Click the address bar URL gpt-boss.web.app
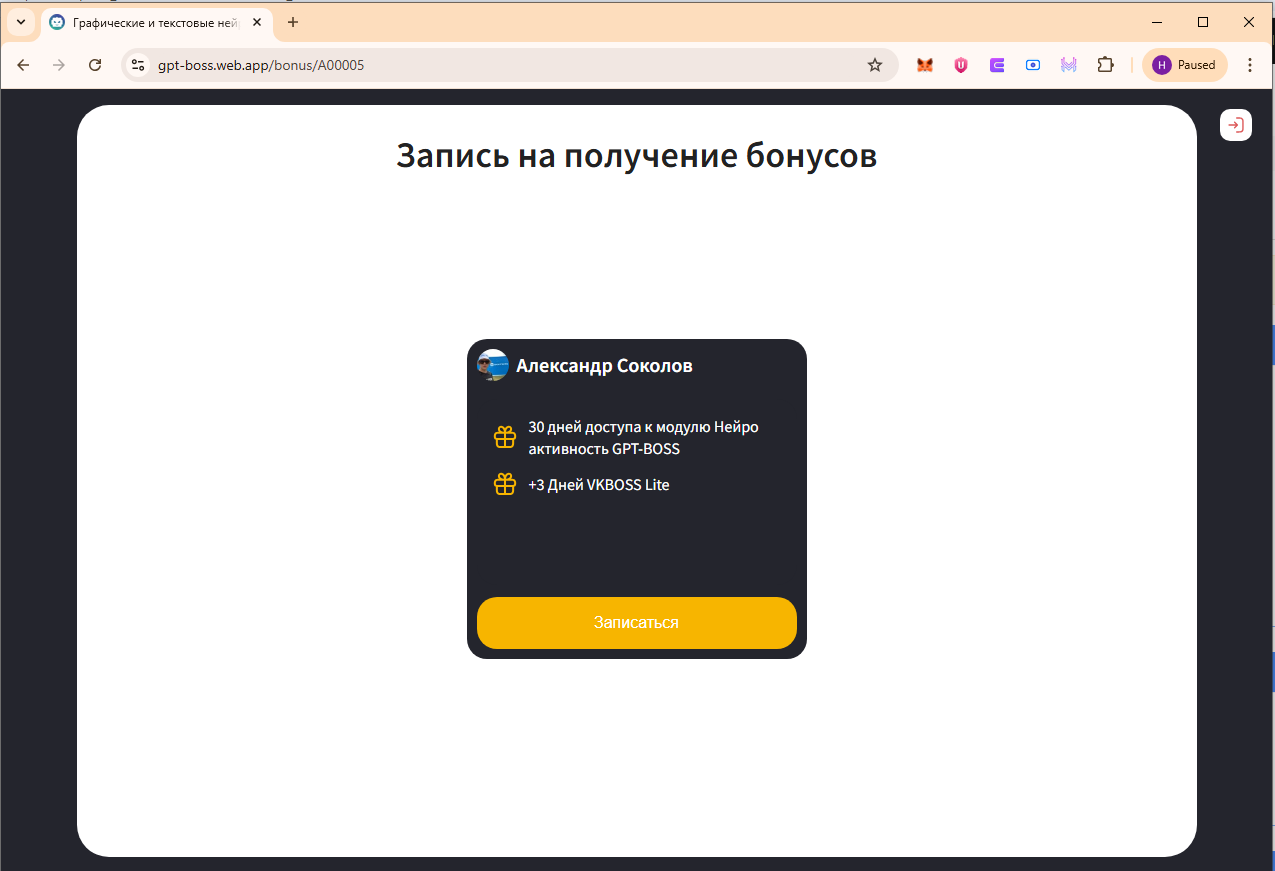Screen dimensions: 1275x871 coord(261,65)
